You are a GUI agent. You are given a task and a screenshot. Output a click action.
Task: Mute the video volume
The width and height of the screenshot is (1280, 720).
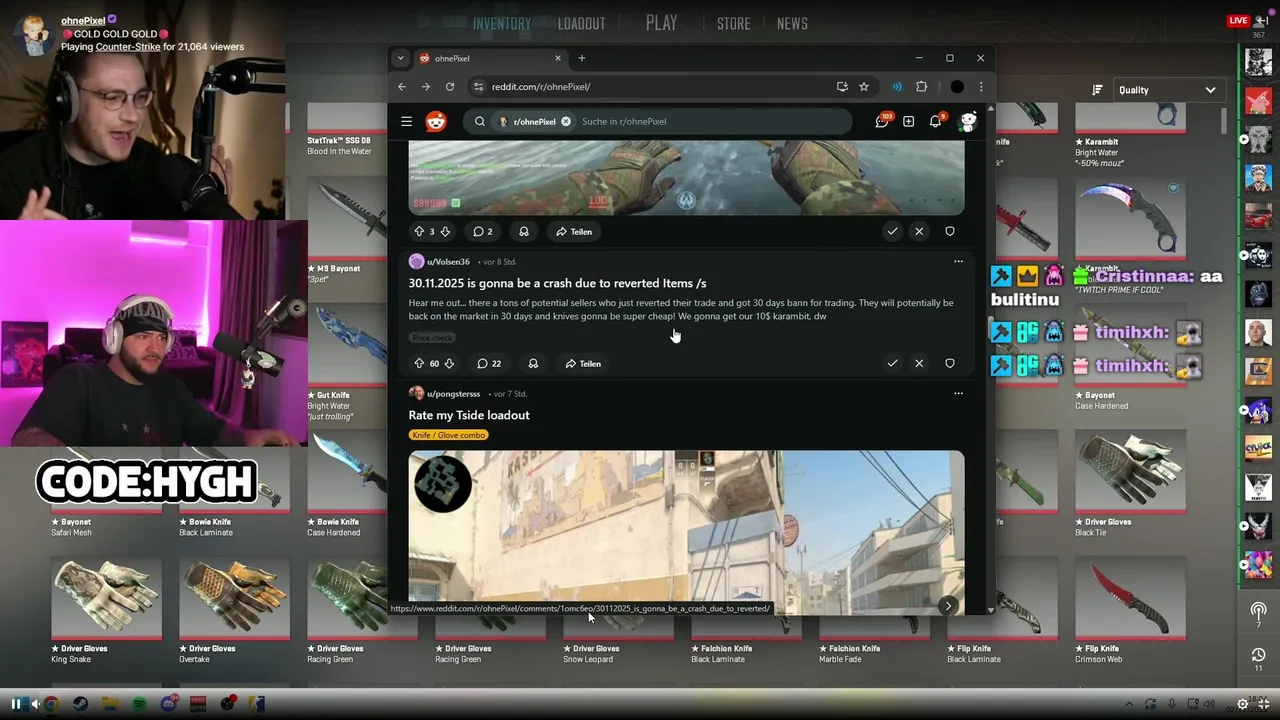pos(36,704)
